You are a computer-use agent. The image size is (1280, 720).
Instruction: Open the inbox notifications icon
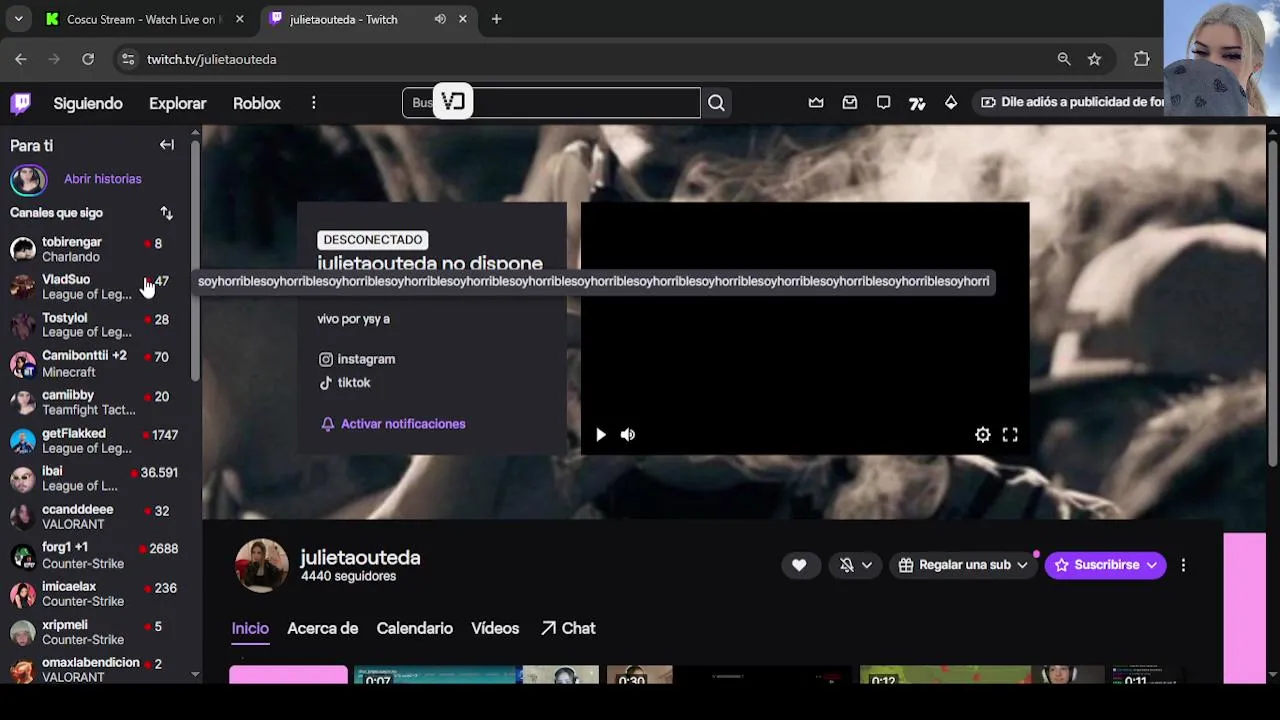(850, 102)
